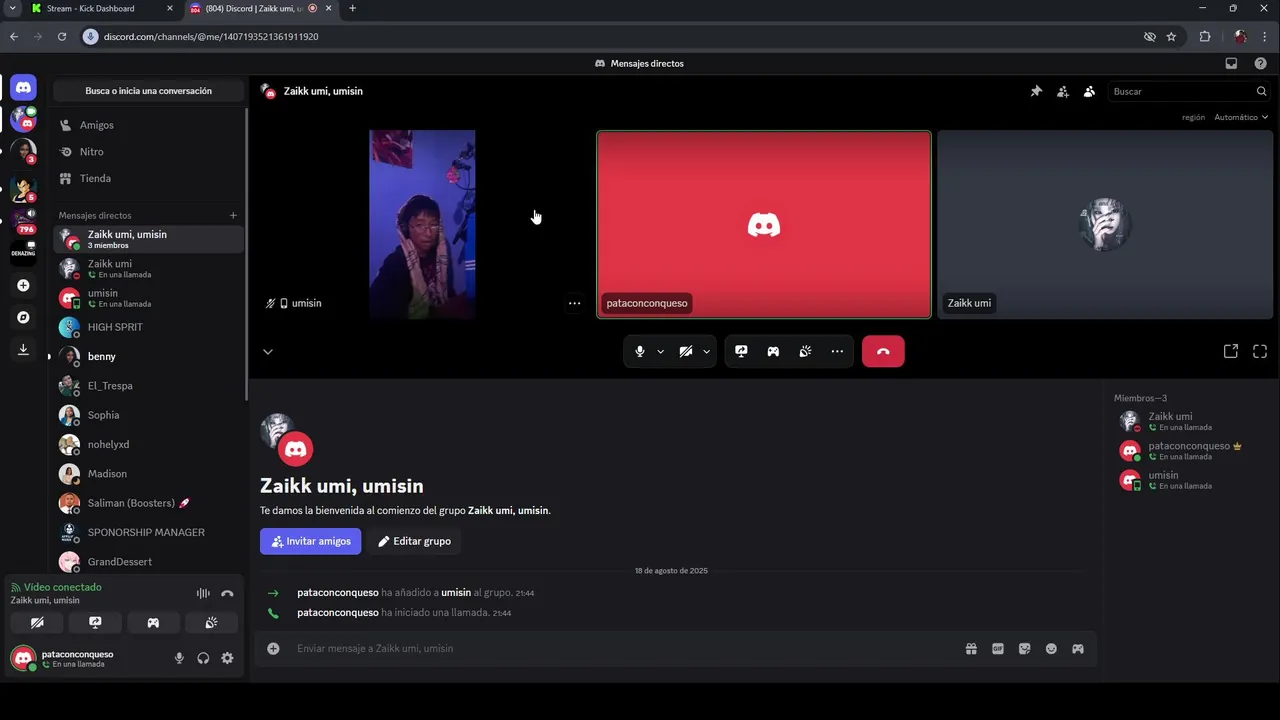Open DM with Sophia
This screenshot has height=720, width=1280.
tap(148, 415)
